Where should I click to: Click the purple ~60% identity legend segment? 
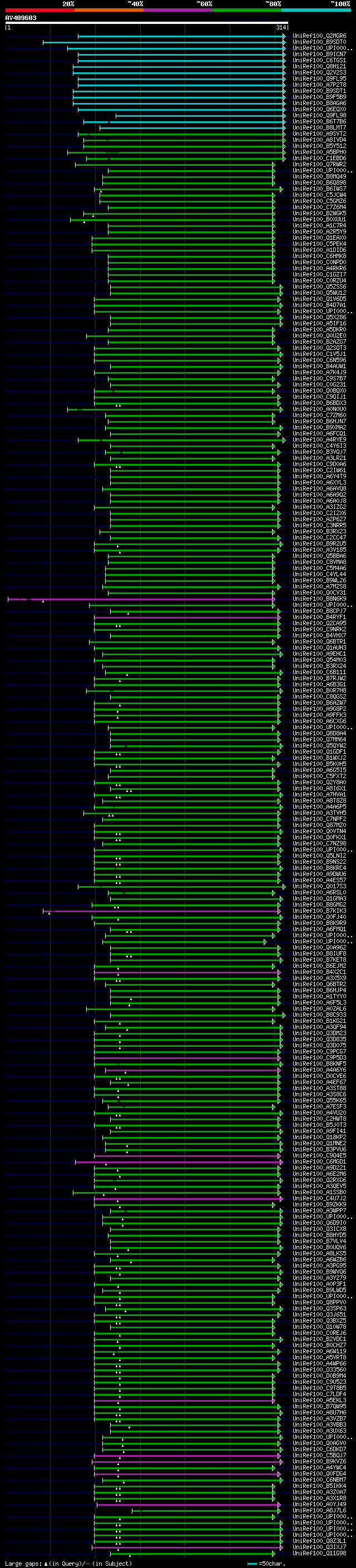tap(177, 10)
